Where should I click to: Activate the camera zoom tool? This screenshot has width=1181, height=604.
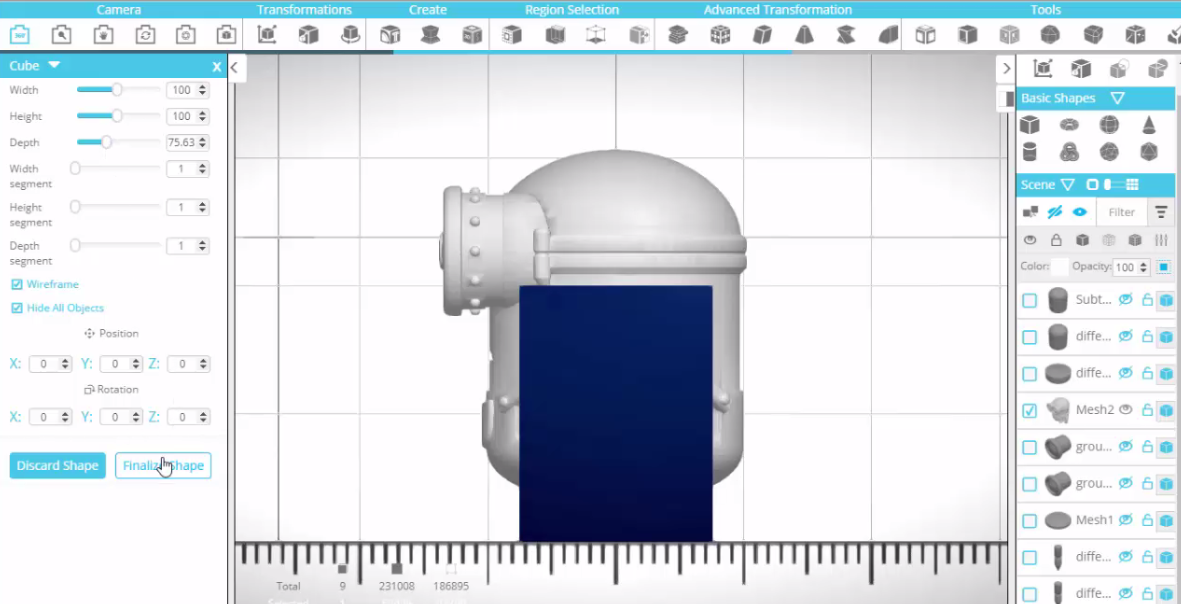61,35
